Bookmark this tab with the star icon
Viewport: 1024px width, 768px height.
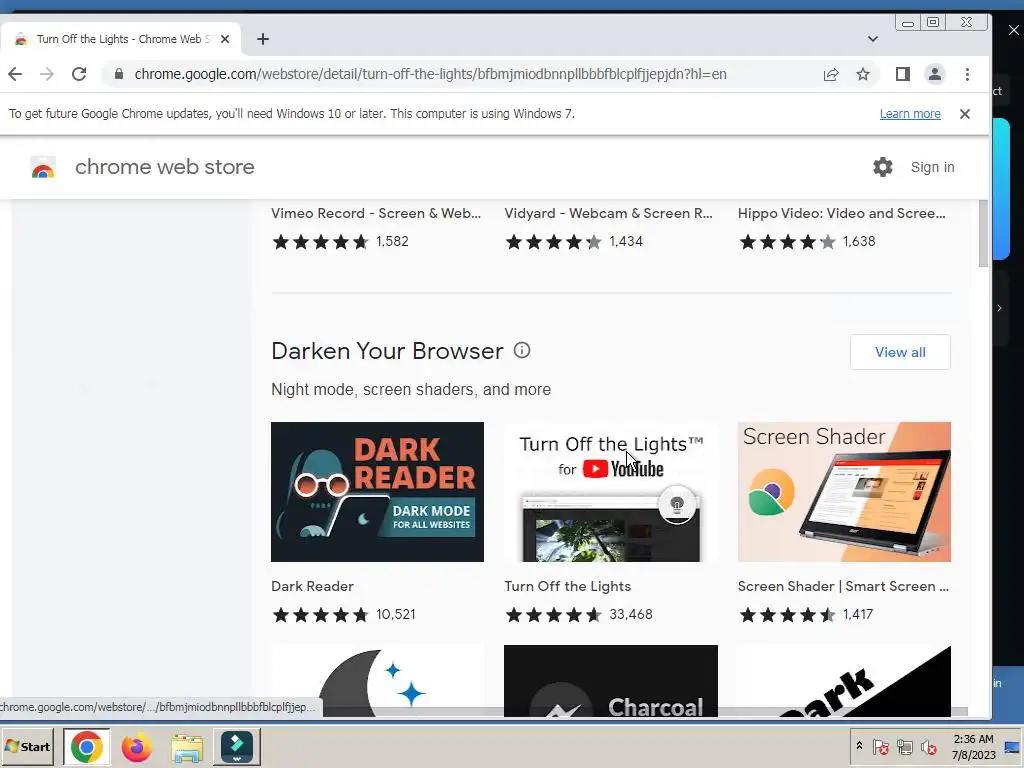coord(863,74)
